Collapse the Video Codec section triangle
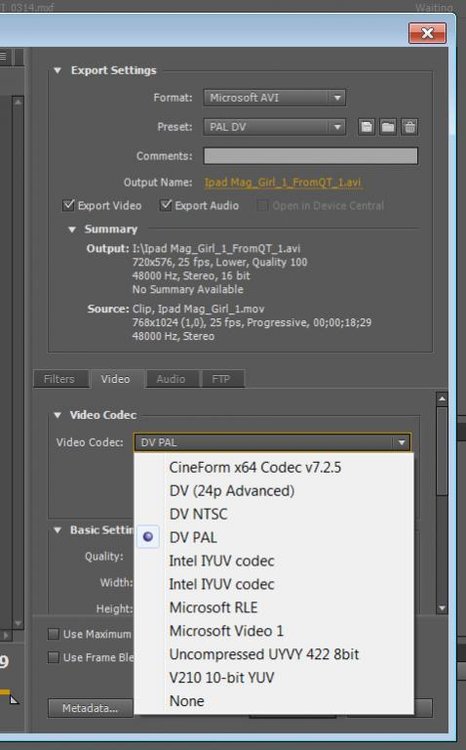466x750 pixels. pos(57,415)
